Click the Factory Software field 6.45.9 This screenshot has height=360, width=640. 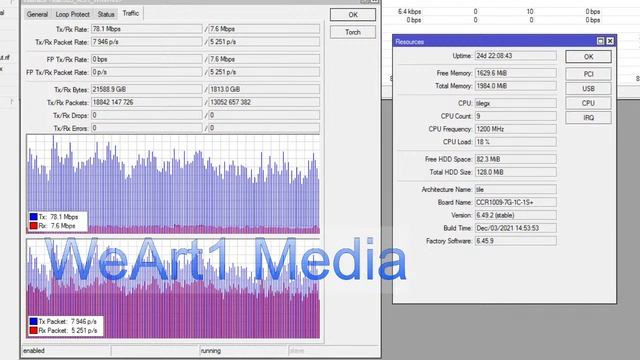(x=515, y=241)
